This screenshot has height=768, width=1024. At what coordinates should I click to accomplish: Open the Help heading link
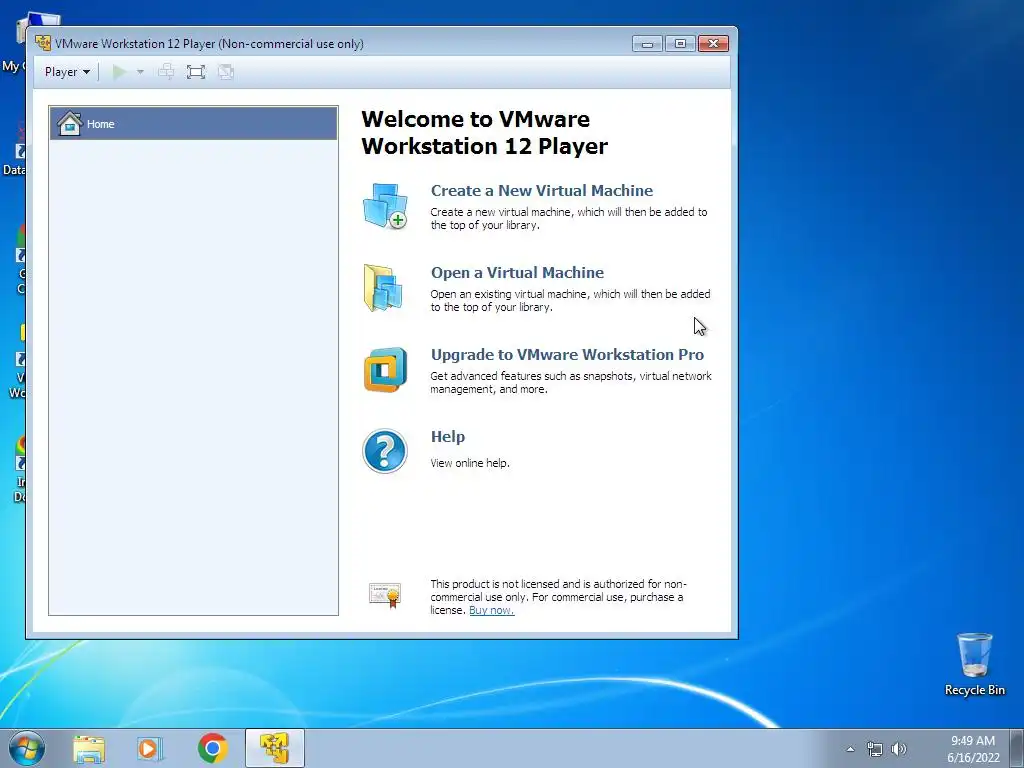(448, 437)
